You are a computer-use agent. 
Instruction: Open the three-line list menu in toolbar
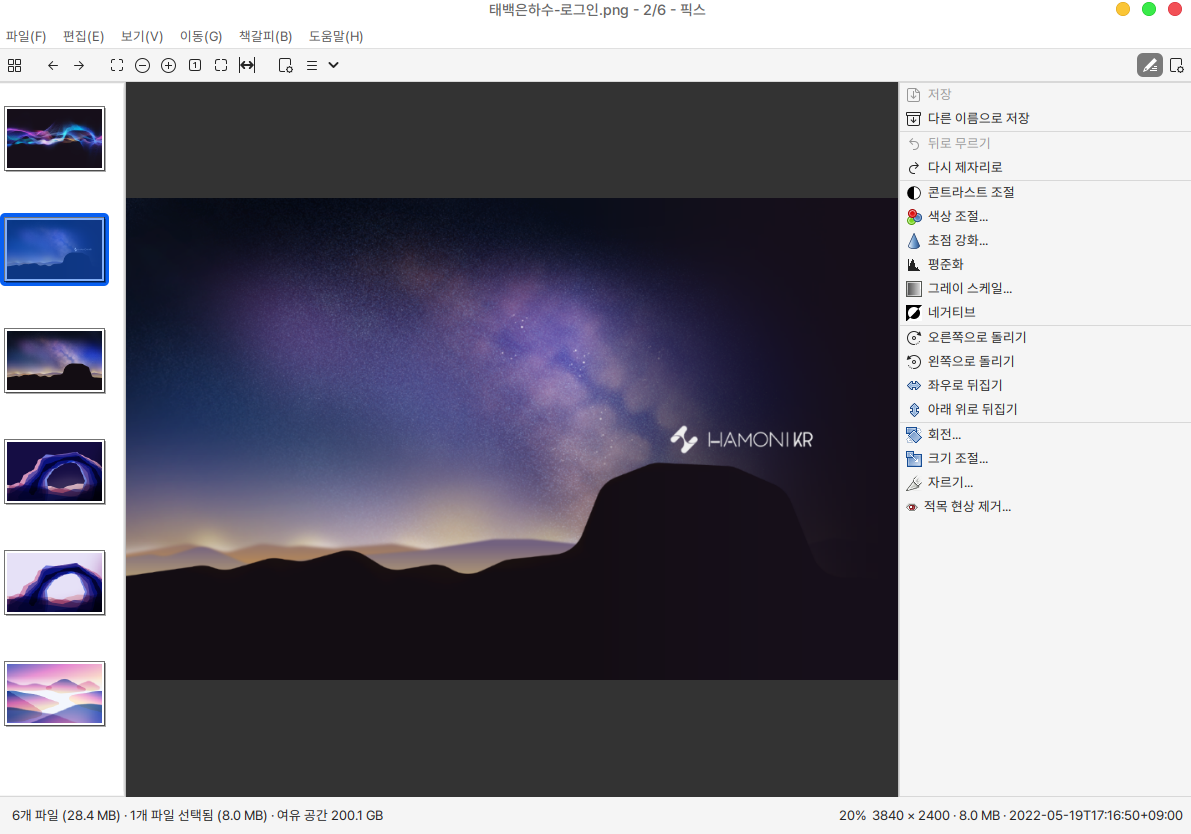[311, 66]
